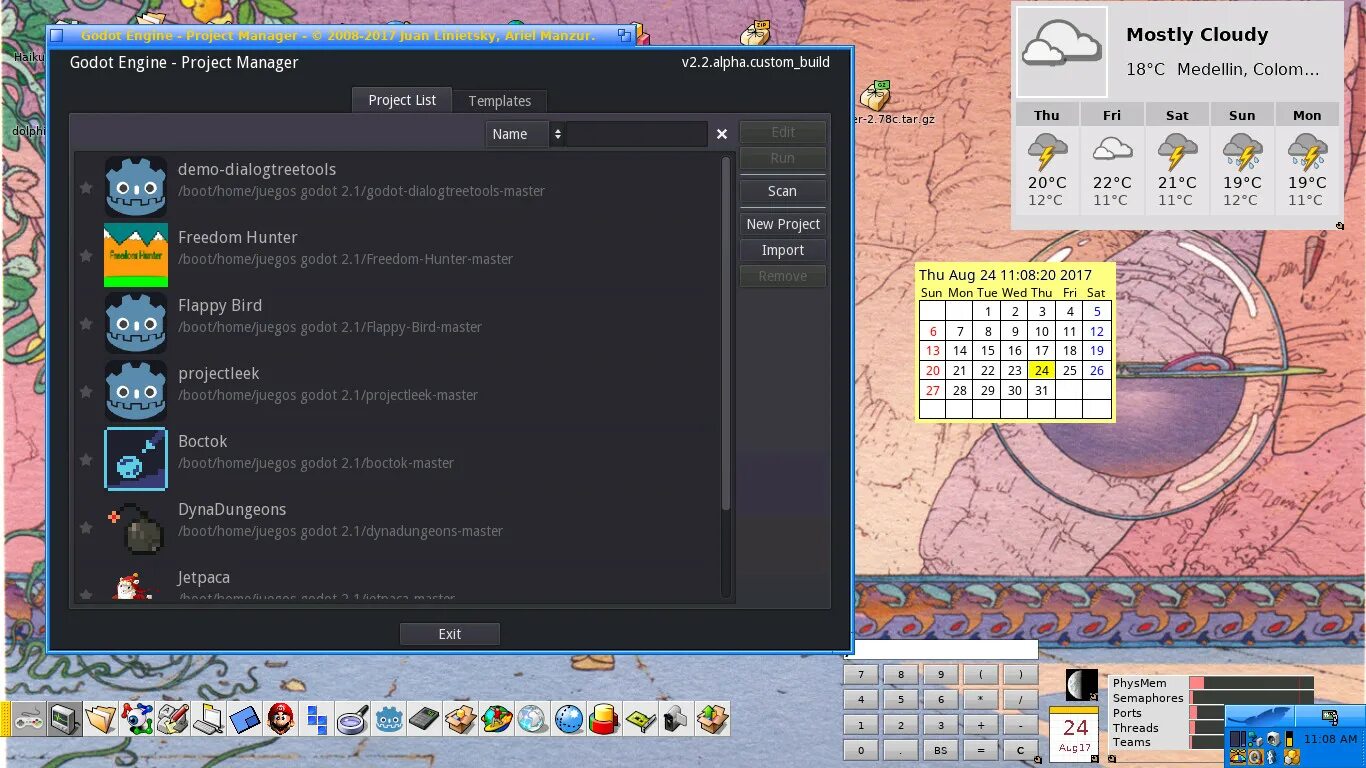
Task: Click the PhysMem usage bar
Action: click(1251, 683)
